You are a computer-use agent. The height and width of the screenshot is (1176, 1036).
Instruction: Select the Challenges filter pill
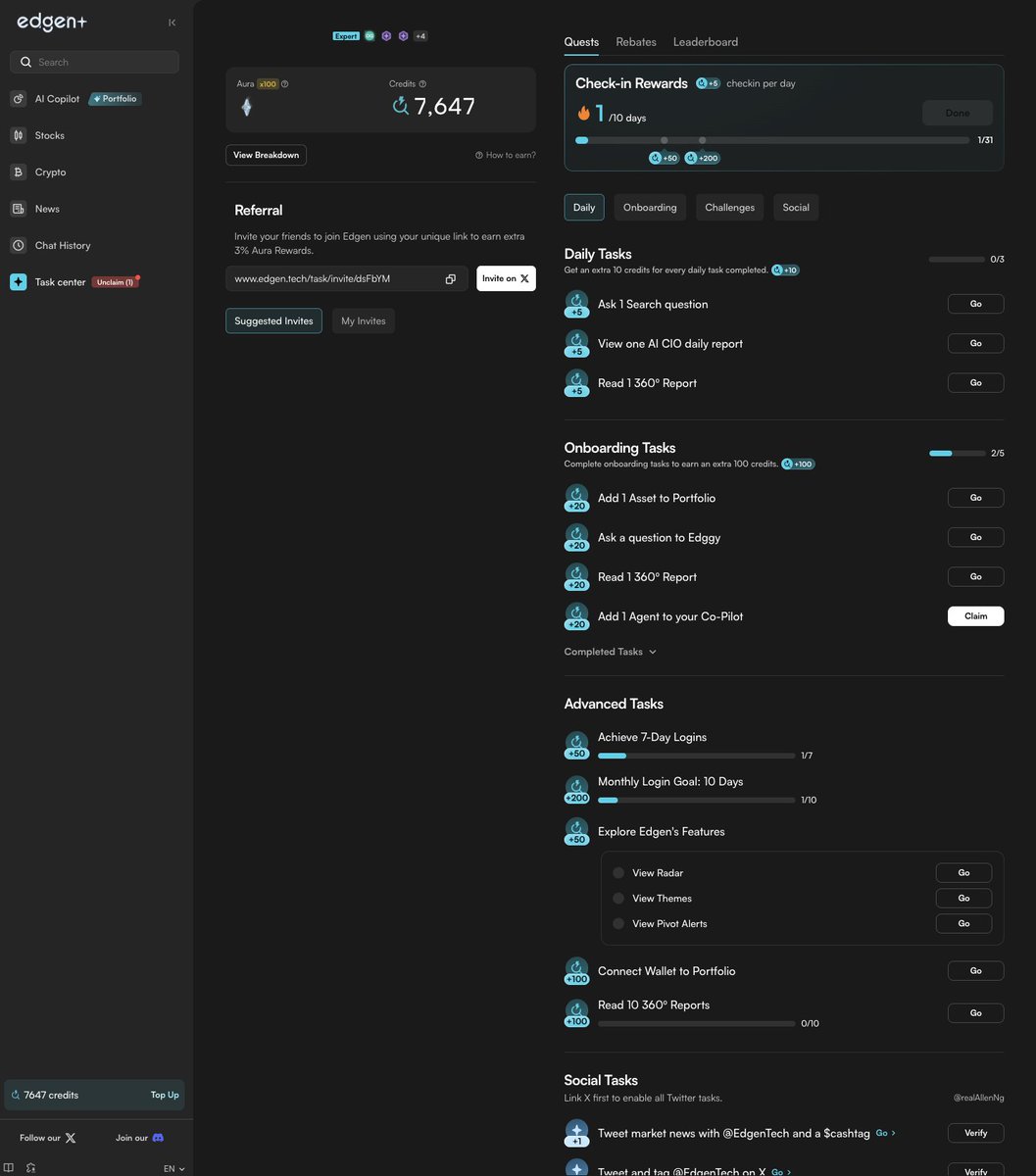pos(729,207)
